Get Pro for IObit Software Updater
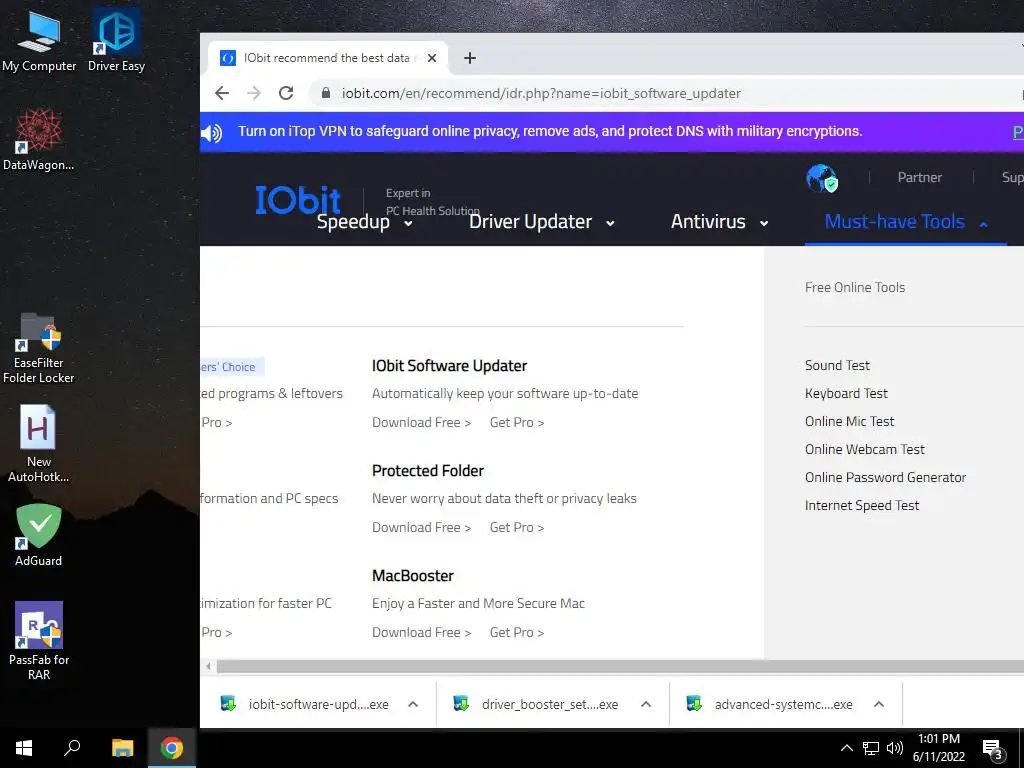Image resolution: width=1024 pixels, height=768 pixels. point(517,423)
